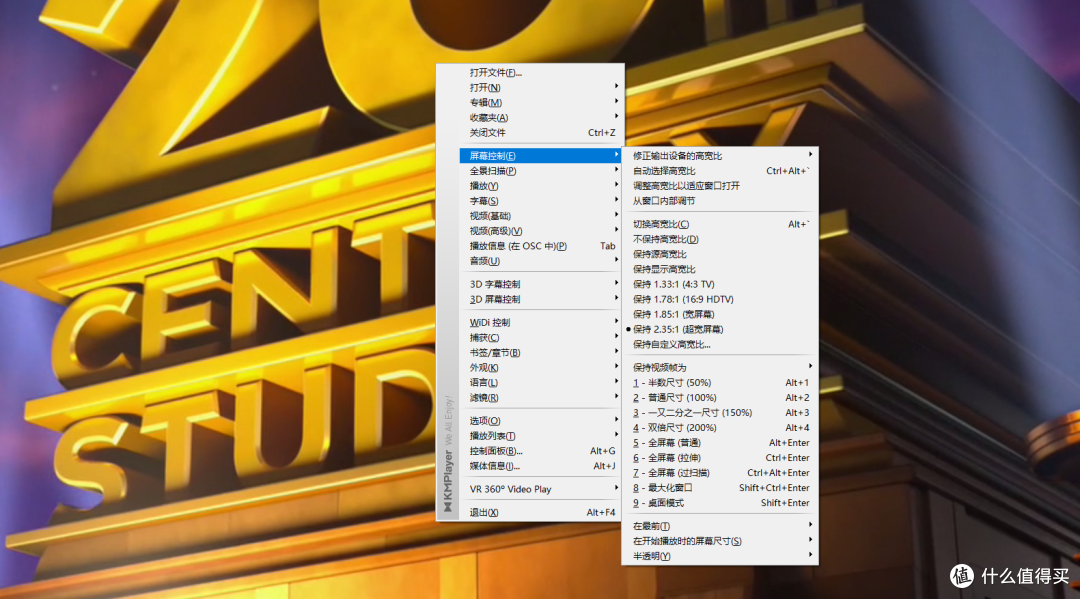Select 保持 1.85:1 (宽屏幕)
The width and height of the screenshot is (1080, 599).
click(x=720, y=314)
